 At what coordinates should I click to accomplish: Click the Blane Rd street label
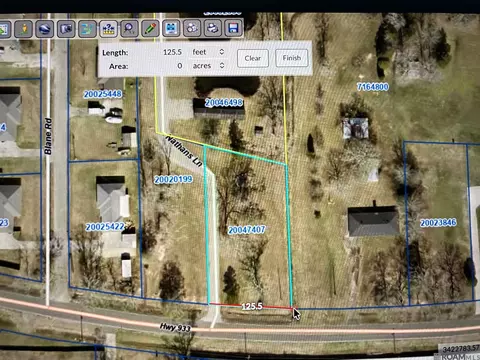pos(48,136)
